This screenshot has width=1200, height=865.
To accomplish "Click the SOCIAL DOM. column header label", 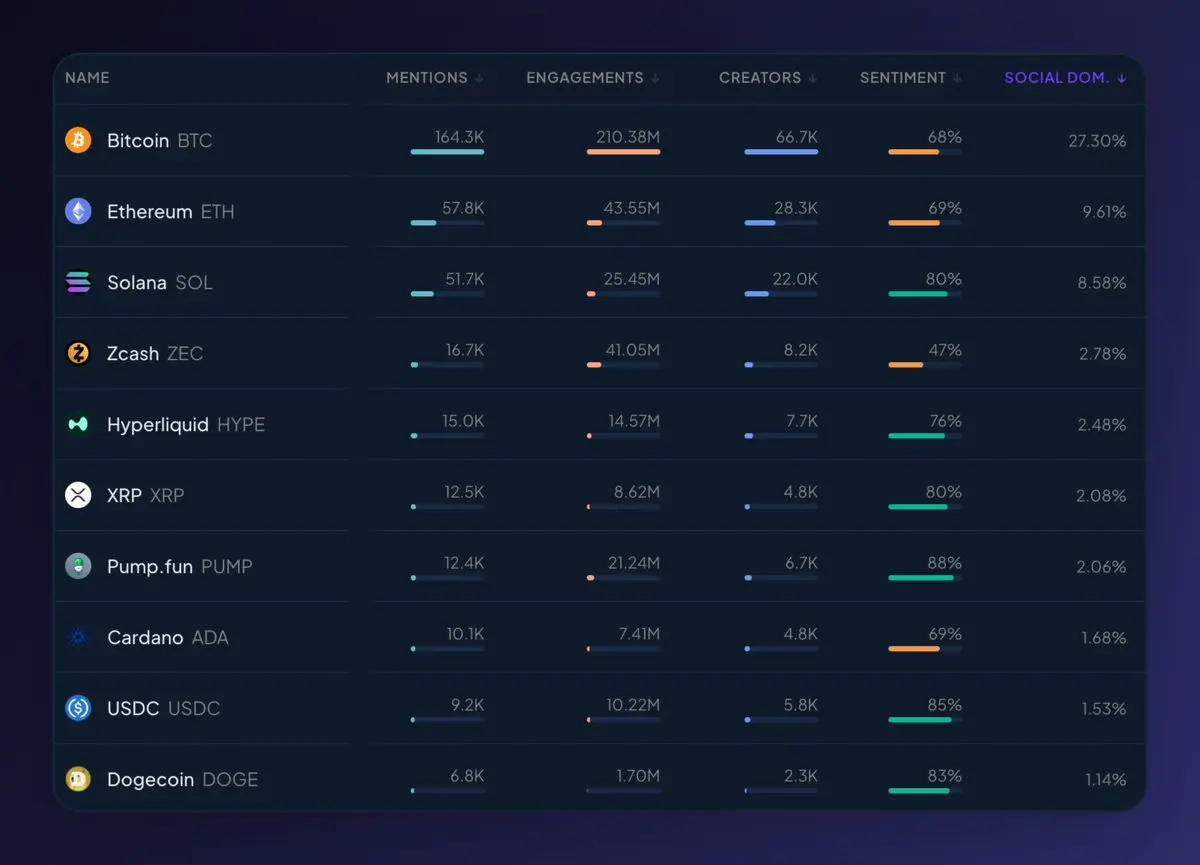I will 1057,78.
